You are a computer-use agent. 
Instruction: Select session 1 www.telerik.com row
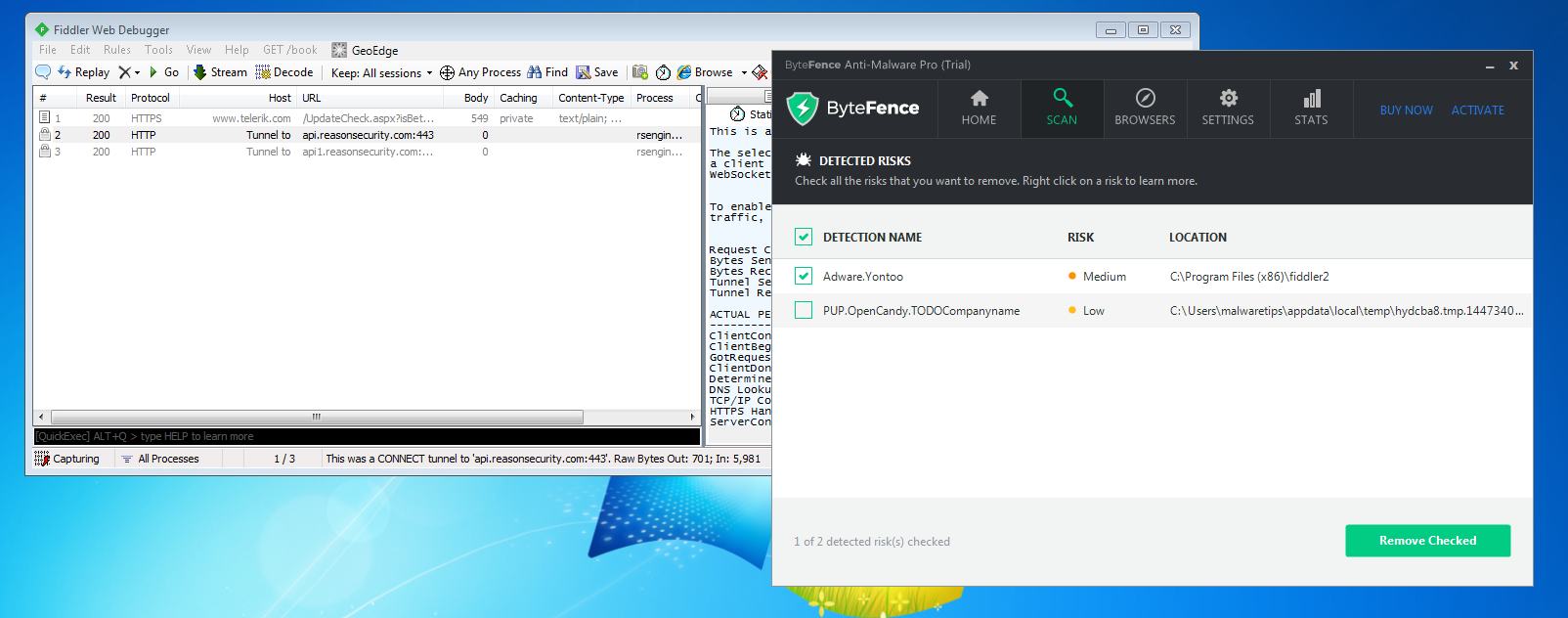coord(366,118)
